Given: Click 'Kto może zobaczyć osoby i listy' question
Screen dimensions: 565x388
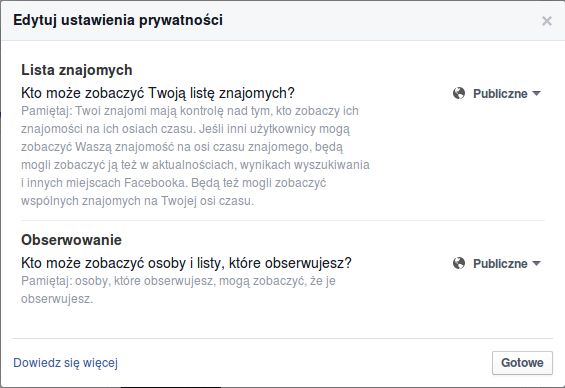Looking at the screenshot, I should (x=186, y=263).
